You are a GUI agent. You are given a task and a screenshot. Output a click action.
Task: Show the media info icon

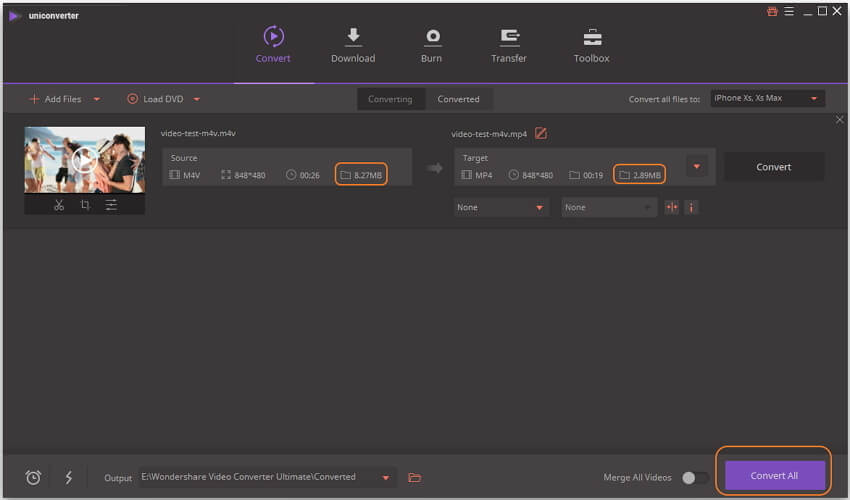point(691,207)
